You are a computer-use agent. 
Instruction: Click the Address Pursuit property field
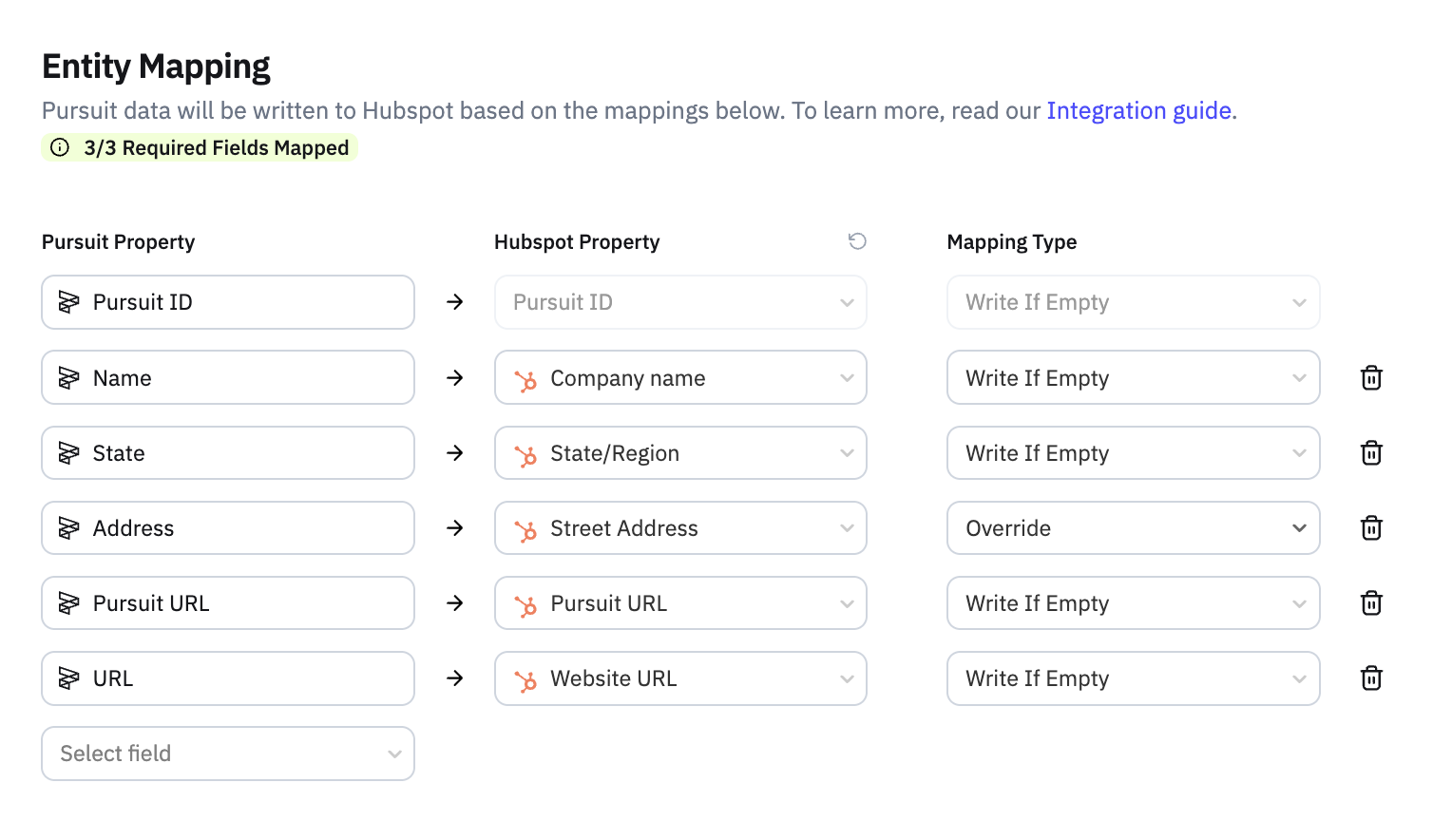point(228,527)
